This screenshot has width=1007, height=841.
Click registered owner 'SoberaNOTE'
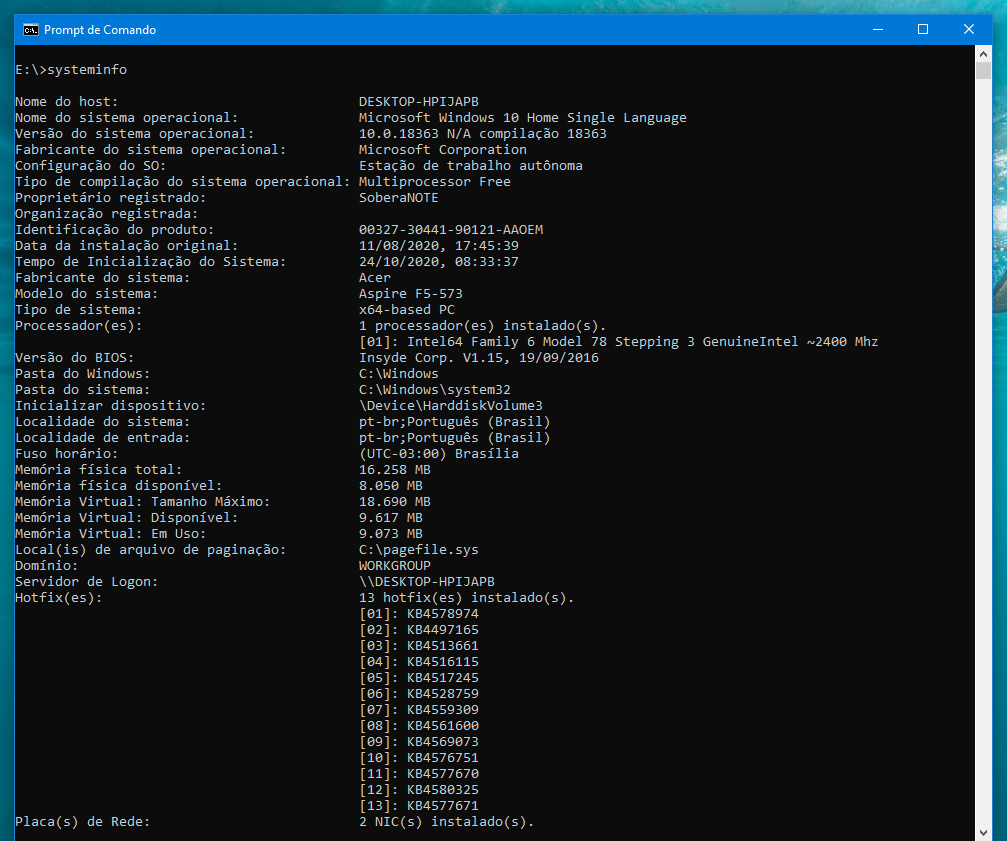399,198
